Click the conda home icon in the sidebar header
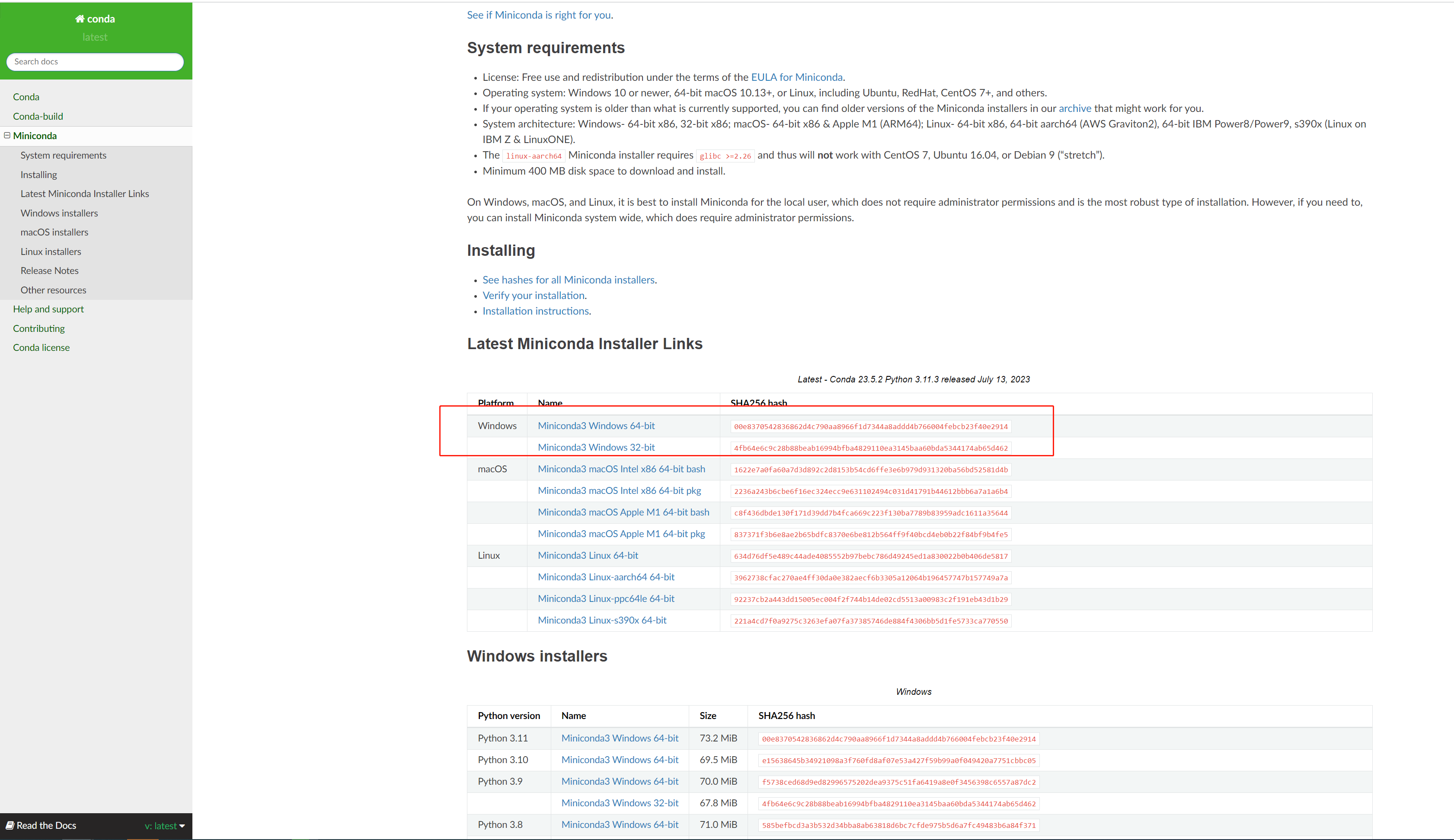The image size is (1454, 840). (80, 19)
